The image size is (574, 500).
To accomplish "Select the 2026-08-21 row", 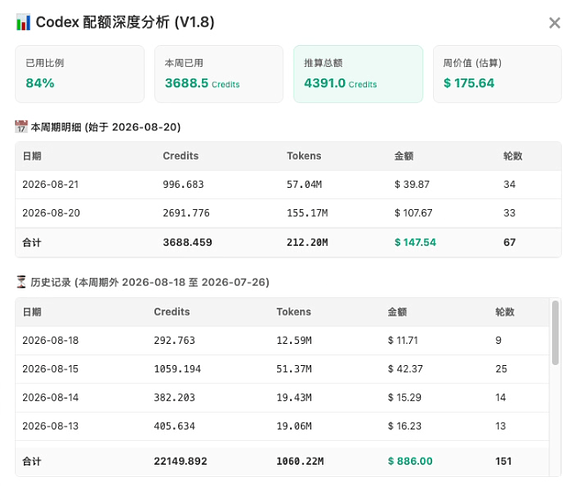I will pos(288,184).
